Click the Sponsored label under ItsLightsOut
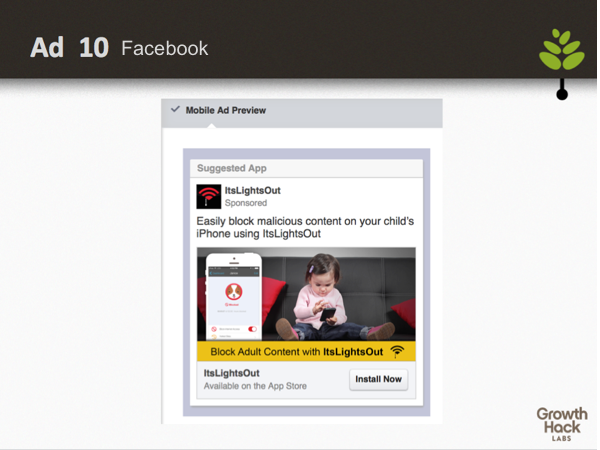Image resolution: width=600 pixels, height=450 pixels. (246, 203)
